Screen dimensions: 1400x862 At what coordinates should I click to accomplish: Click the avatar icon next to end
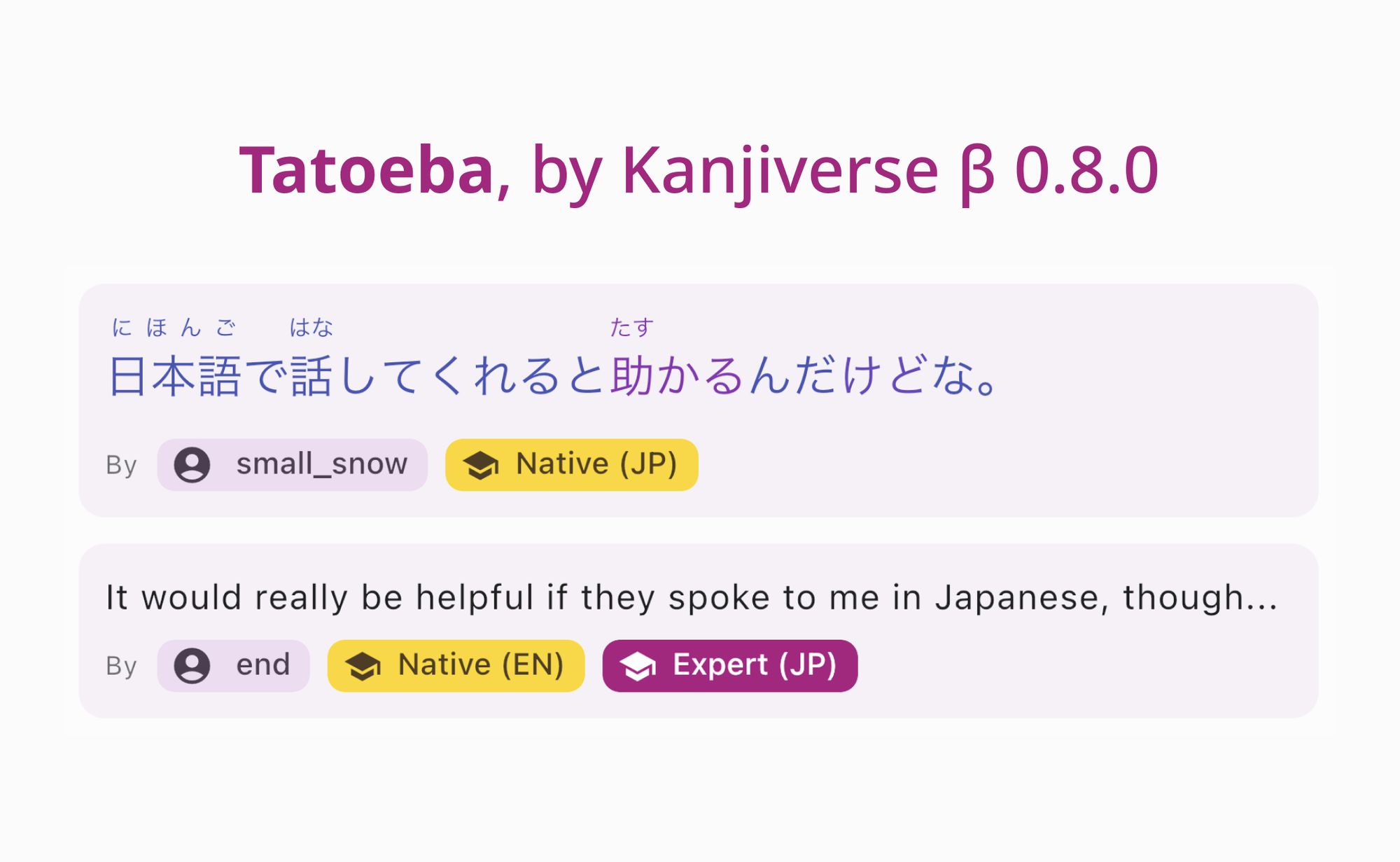(x=190, y=665)
